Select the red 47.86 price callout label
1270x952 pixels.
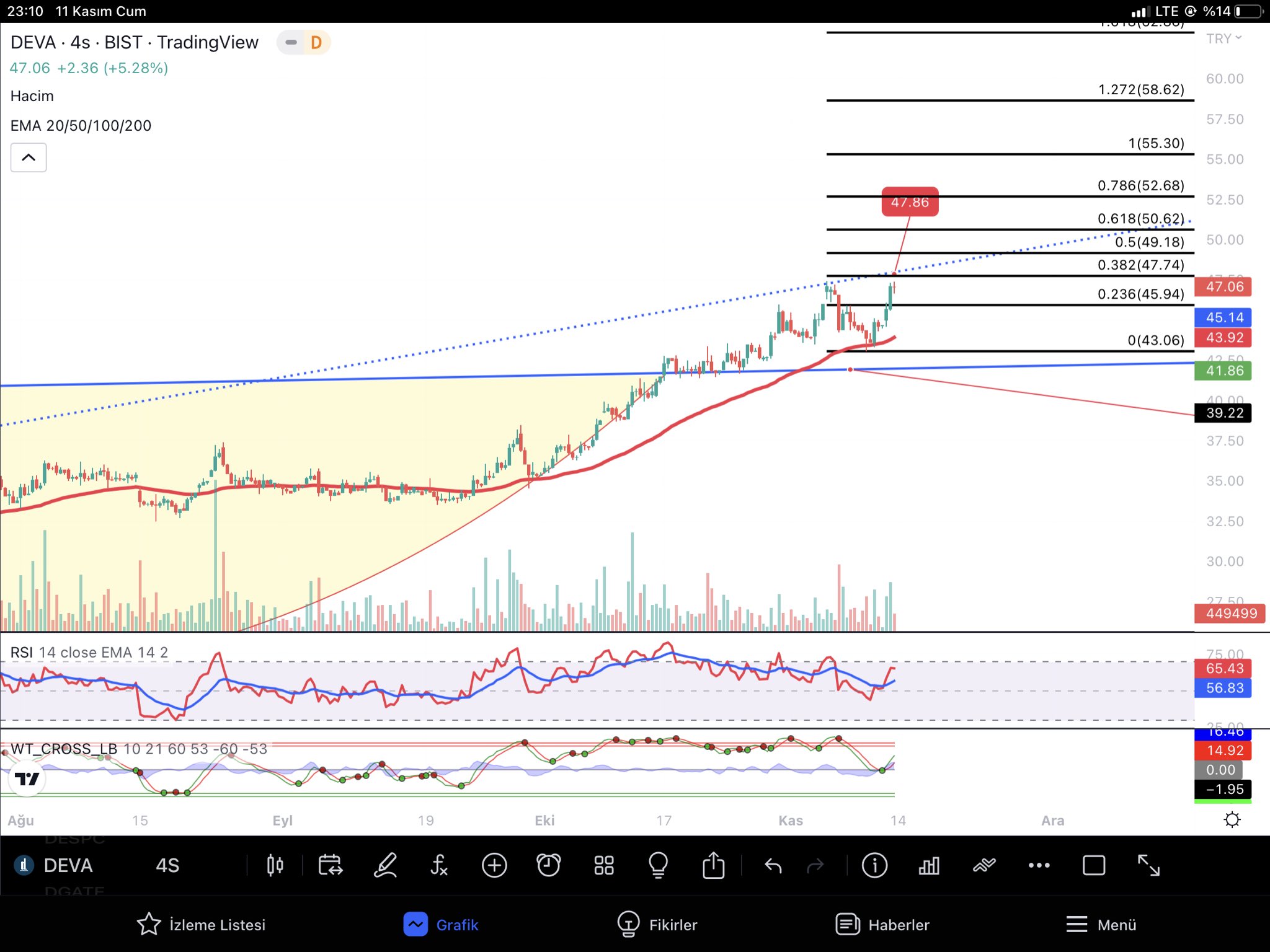(x=910, y=202)
